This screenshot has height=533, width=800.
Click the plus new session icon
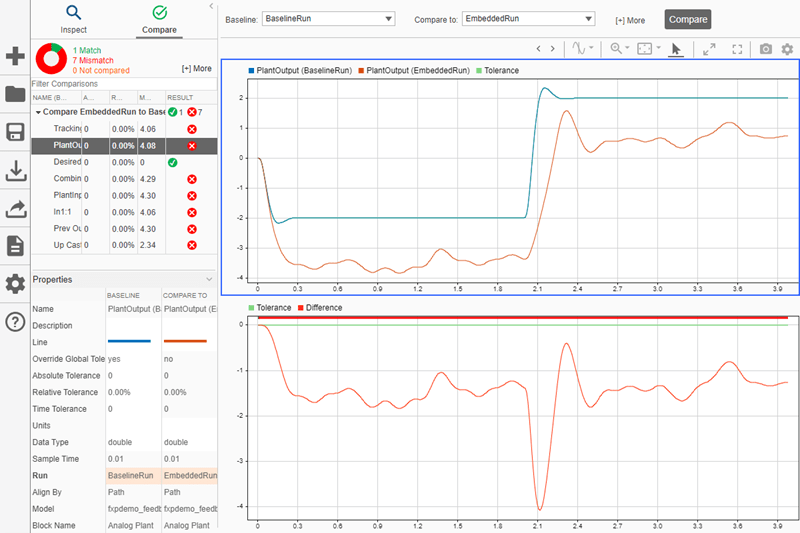[x=15, y=56]
